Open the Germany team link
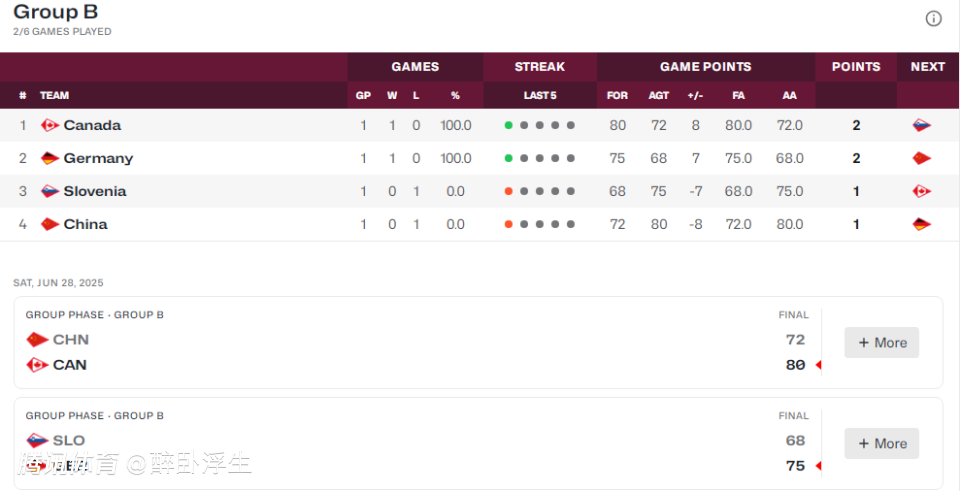 (x=98, y=159)
